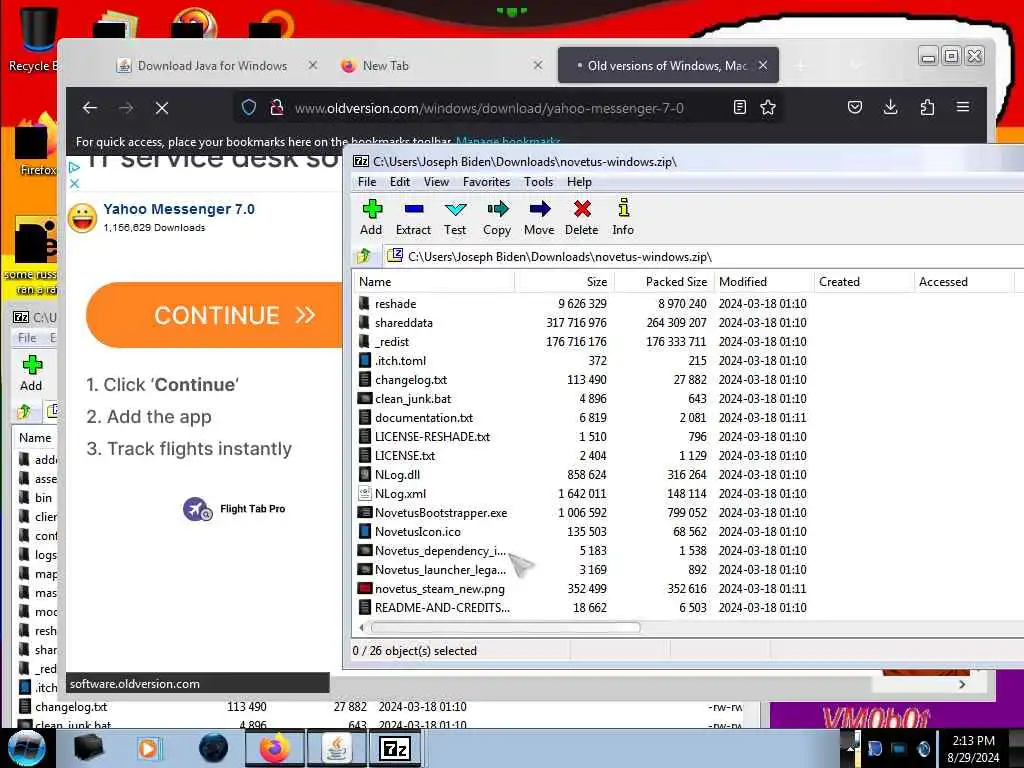Close the Old versions of Windows tab

click(x=763, y=65)
